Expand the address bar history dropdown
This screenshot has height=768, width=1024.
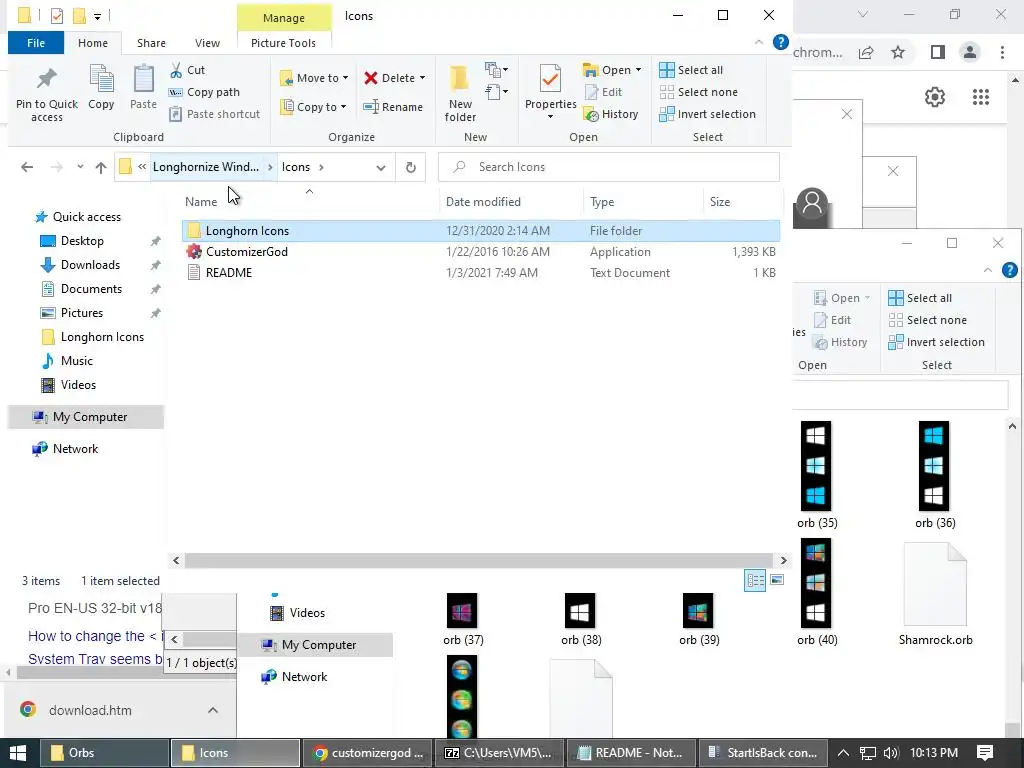tap(381, 167)
